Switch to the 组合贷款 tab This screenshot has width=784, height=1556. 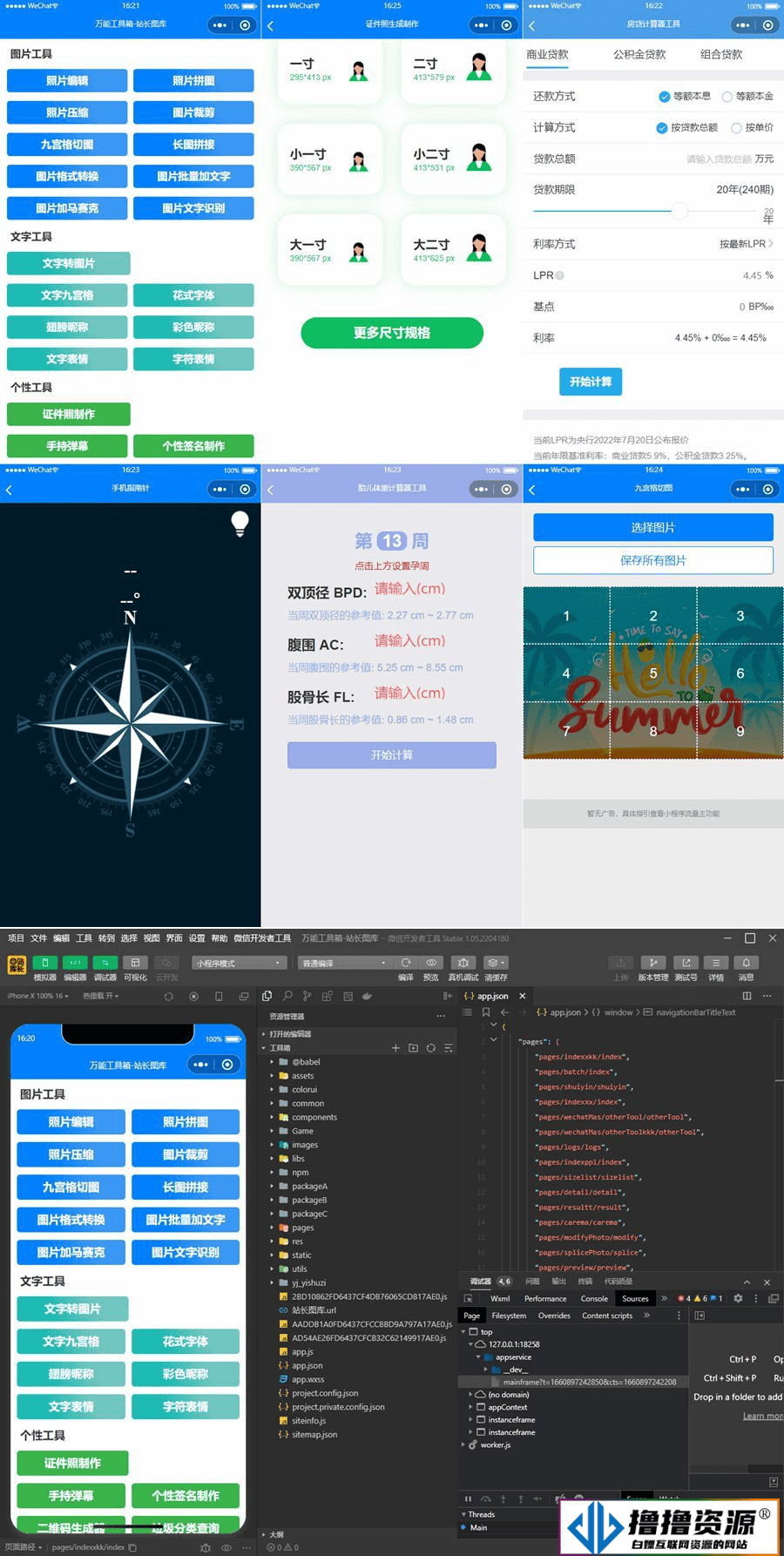[721, 54]
